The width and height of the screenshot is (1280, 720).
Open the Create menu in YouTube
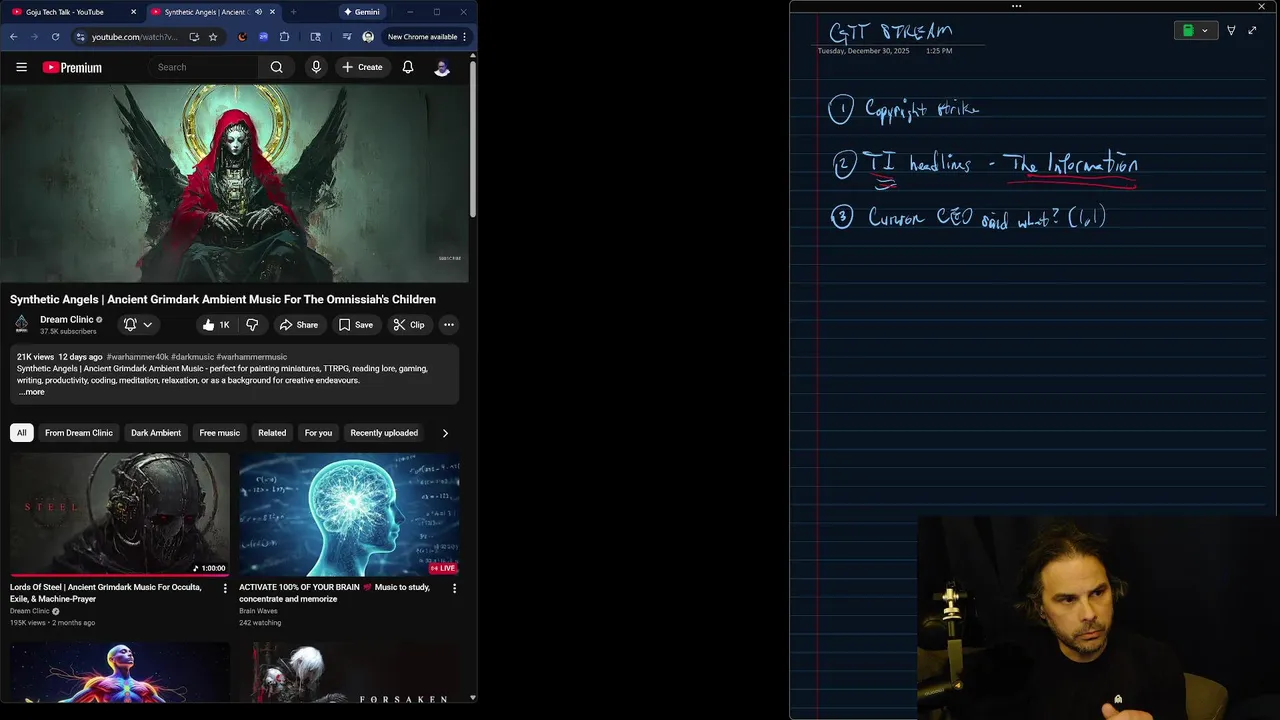(x=362, y=67)
